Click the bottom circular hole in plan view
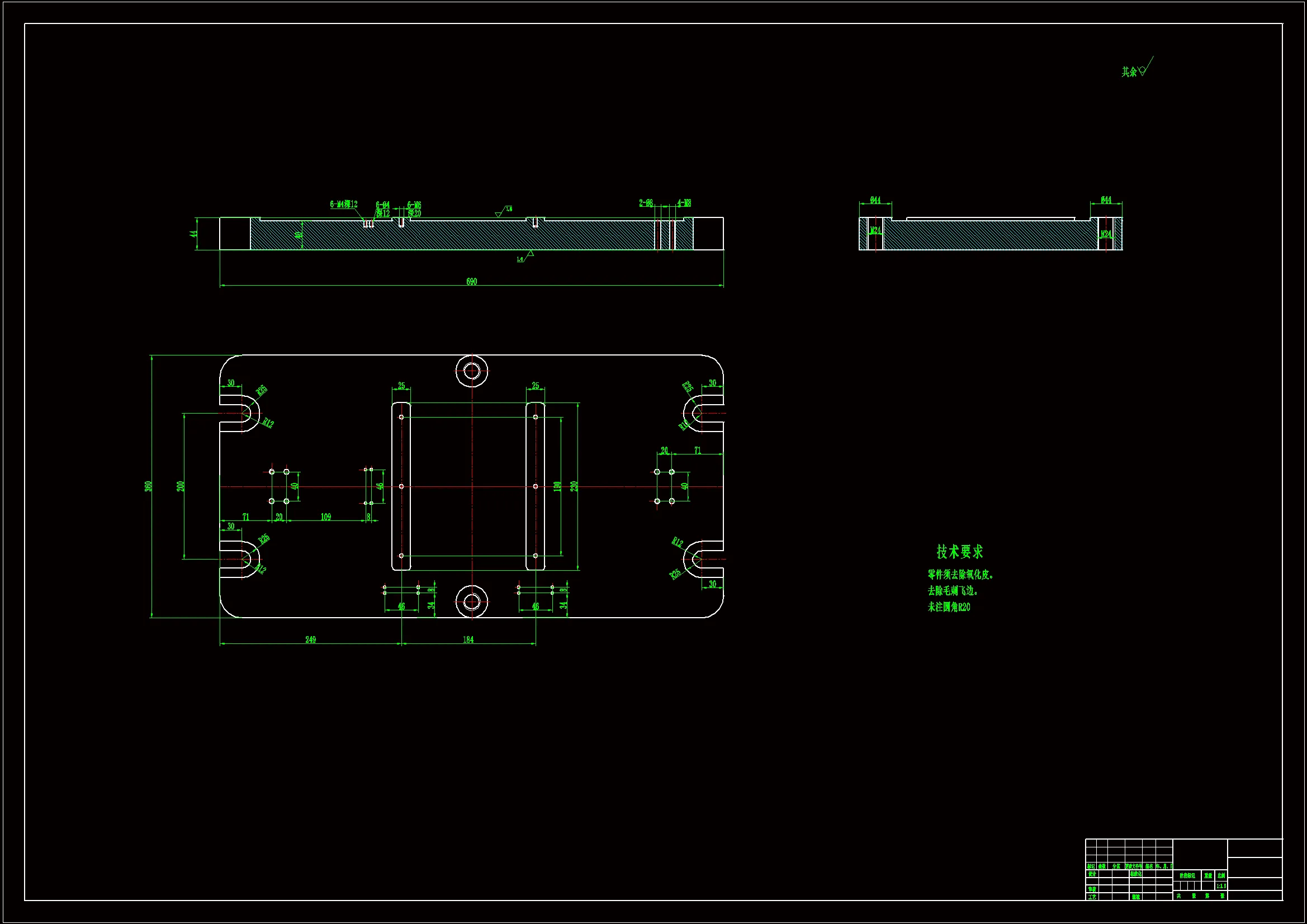1307x924 pixels. (x=472, y=602)
